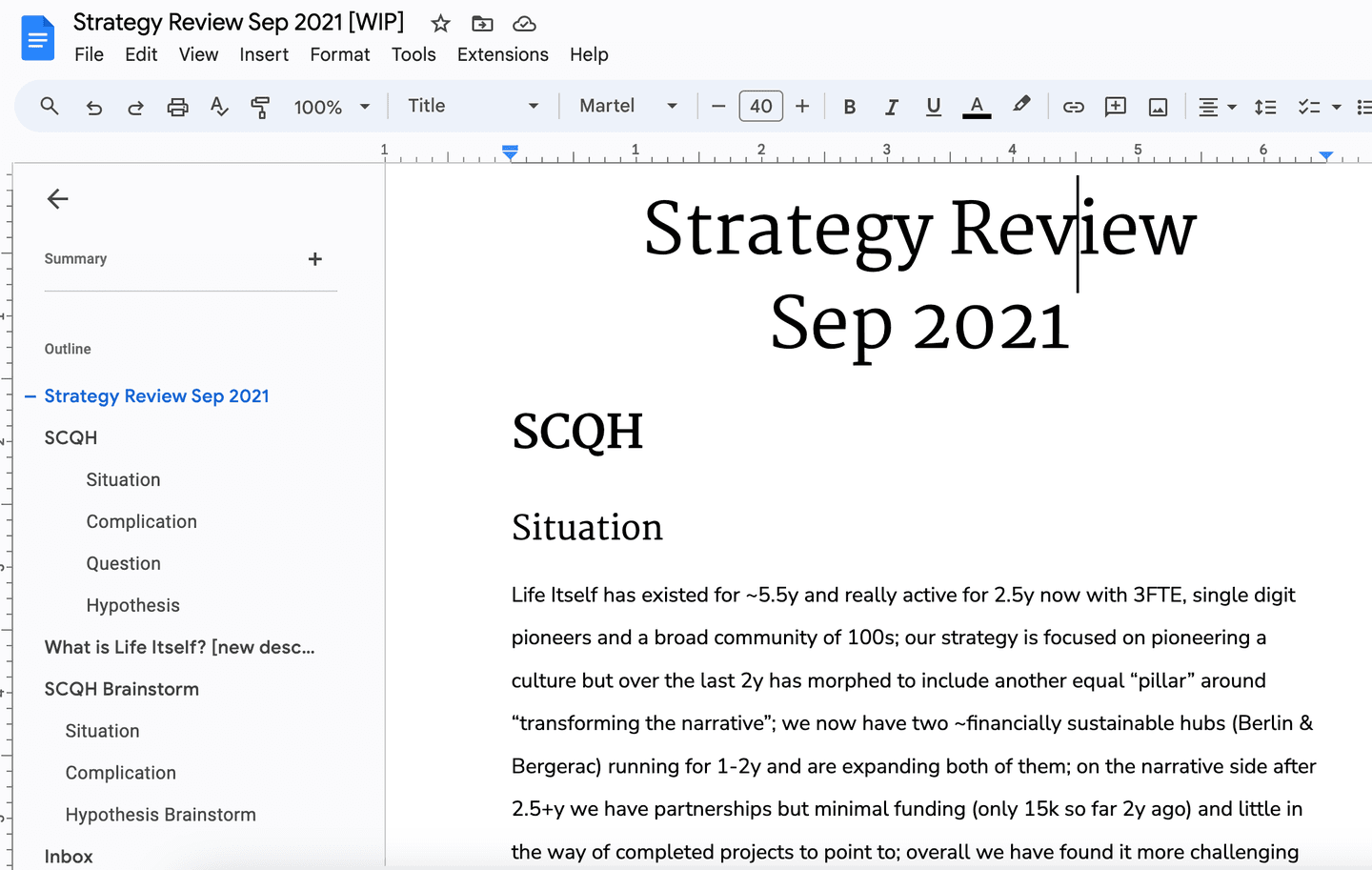Open the text color picker

[x=977, y=106]
